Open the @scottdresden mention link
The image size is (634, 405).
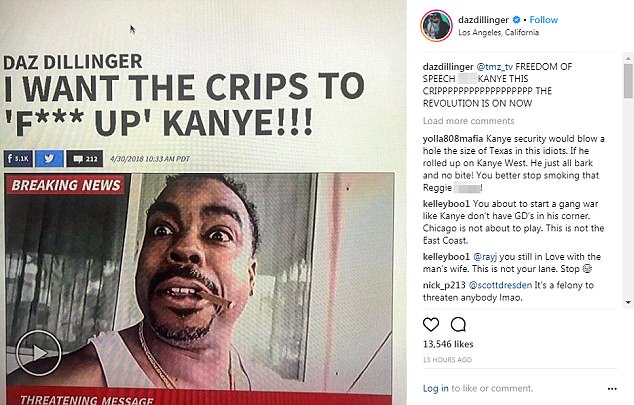500,285
